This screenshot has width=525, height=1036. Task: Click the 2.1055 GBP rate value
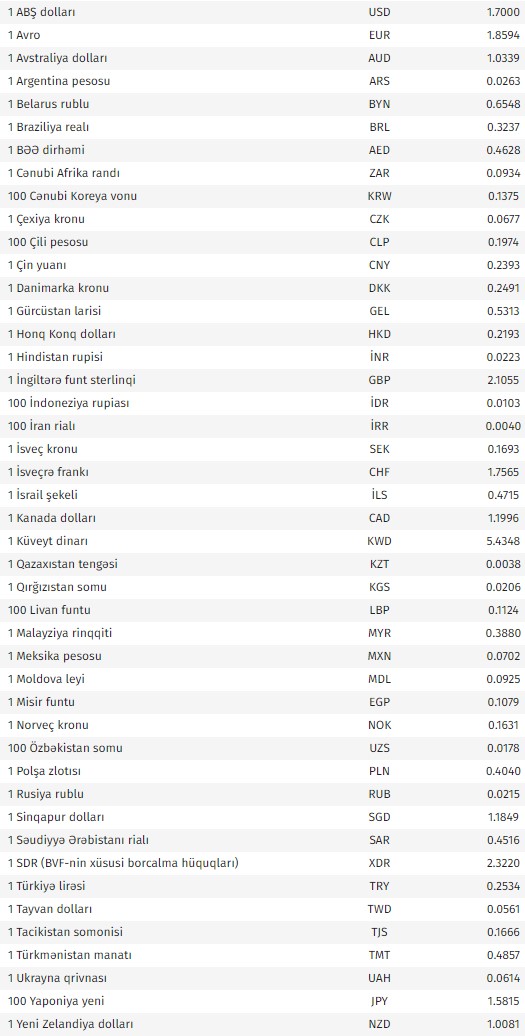503,380
